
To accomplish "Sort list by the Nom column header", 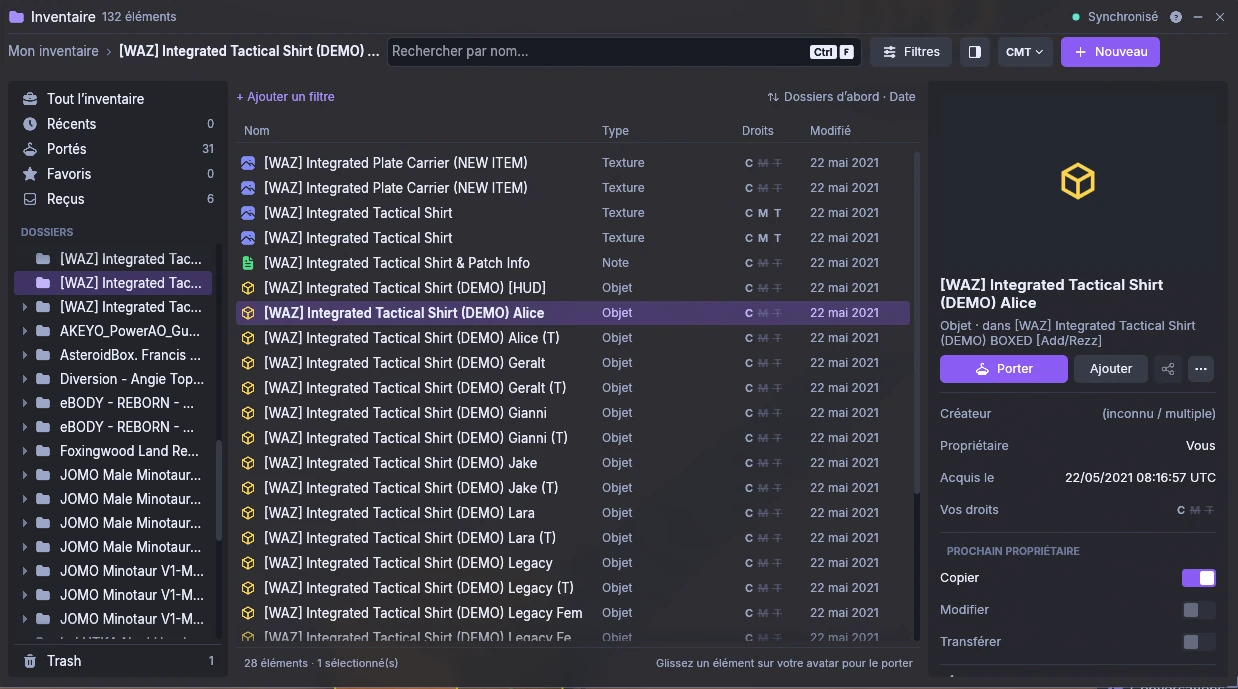I will [256, 131].
